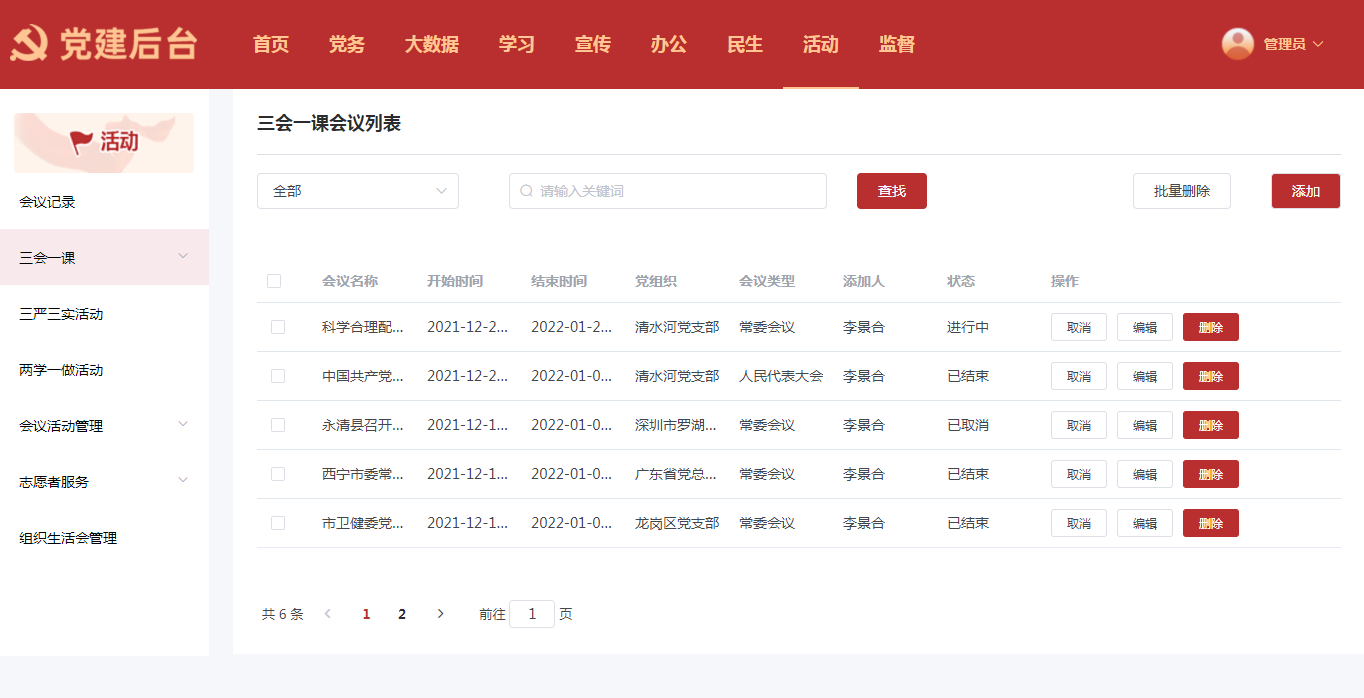Expand the 志愿者服务 sidebar section
The image size is (1364, 698).
pyautogui.click(x=183, y=480)
